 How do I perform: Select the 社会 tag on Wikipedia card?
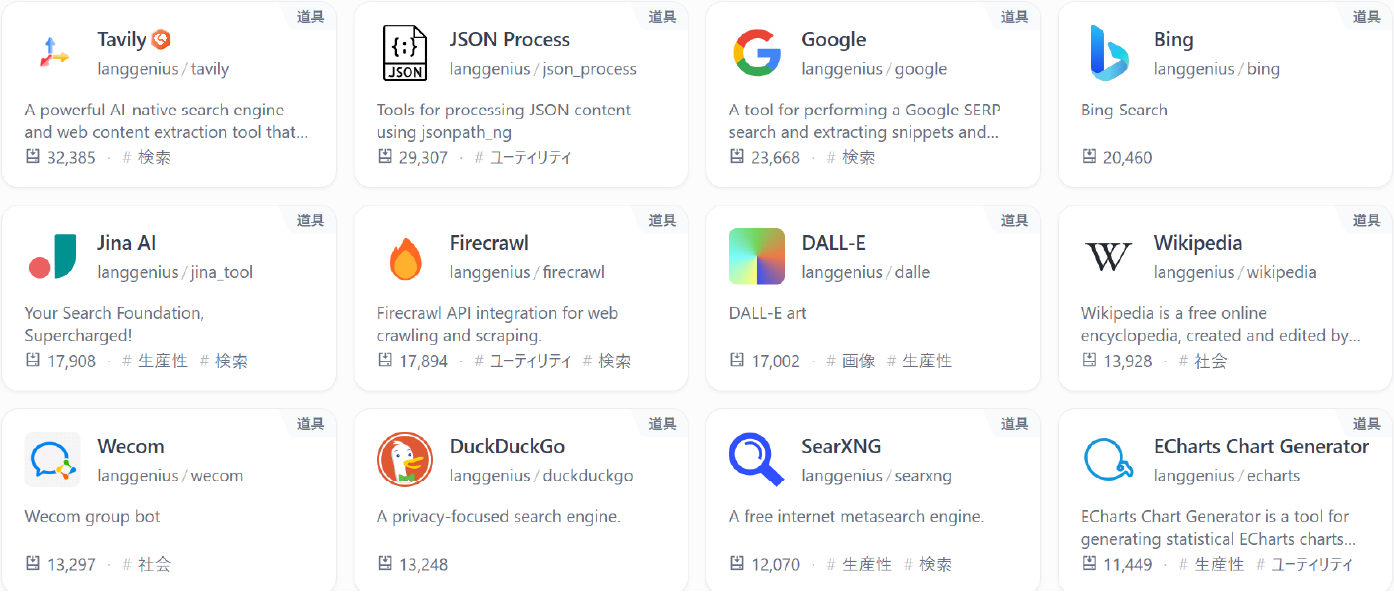tap(1203, 361)
